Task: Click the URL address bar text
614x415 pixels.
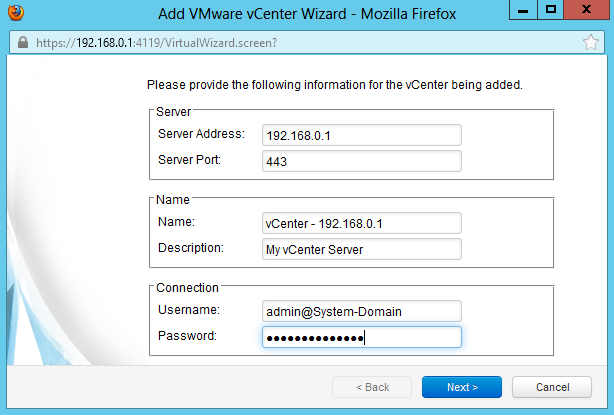Action: 157,42
